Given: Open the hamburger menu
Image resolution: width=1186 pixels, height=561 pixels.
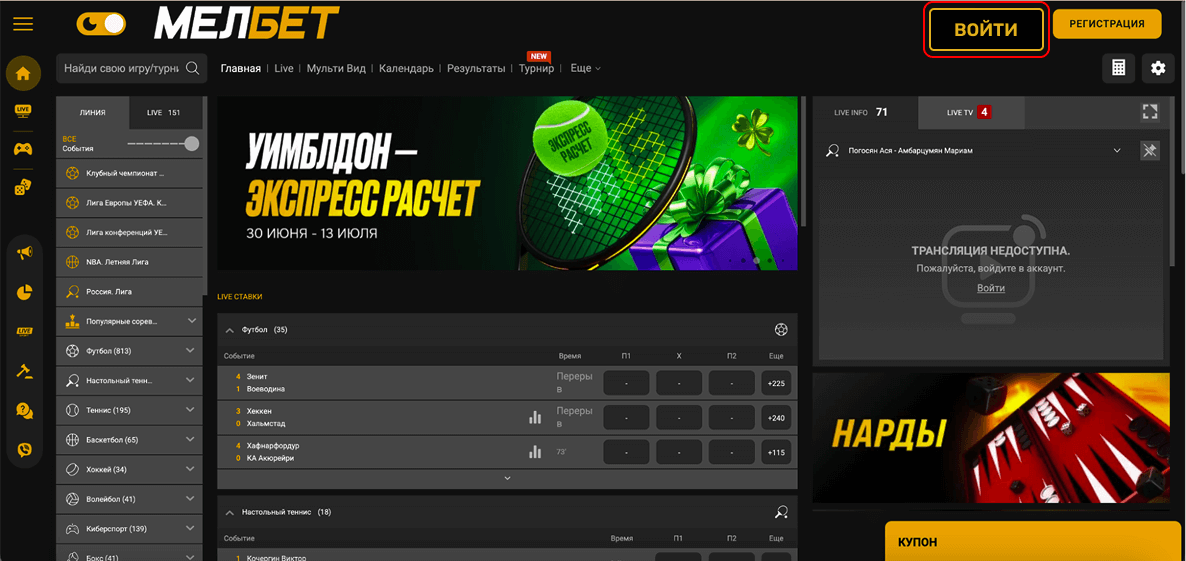Looking at the screenshot, I should 23,24.
